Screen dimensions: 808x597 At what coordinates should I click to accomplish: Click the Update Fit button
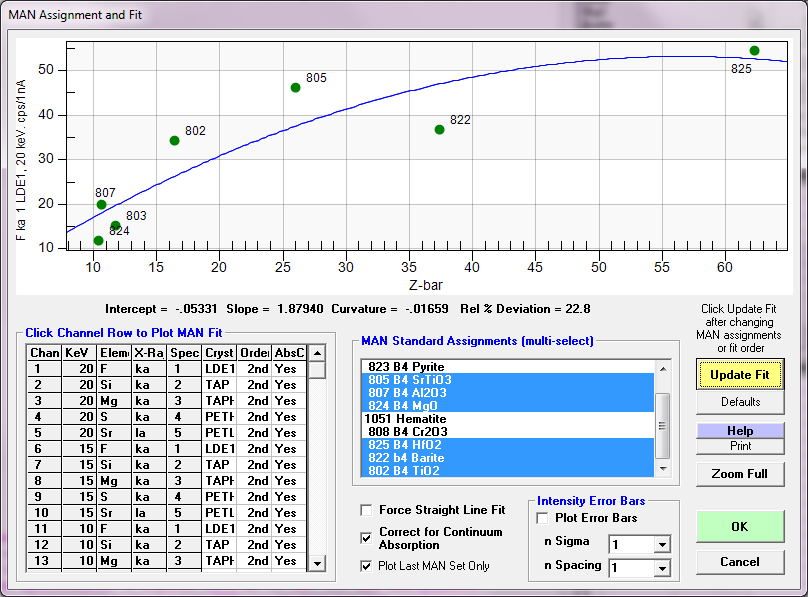point(739,374)
